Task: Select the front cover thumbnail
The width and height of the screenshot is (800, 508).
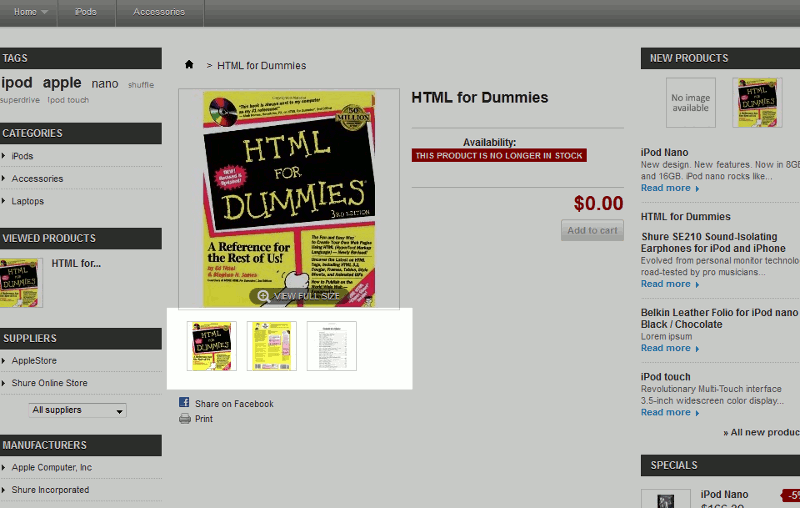Action: 212,346
